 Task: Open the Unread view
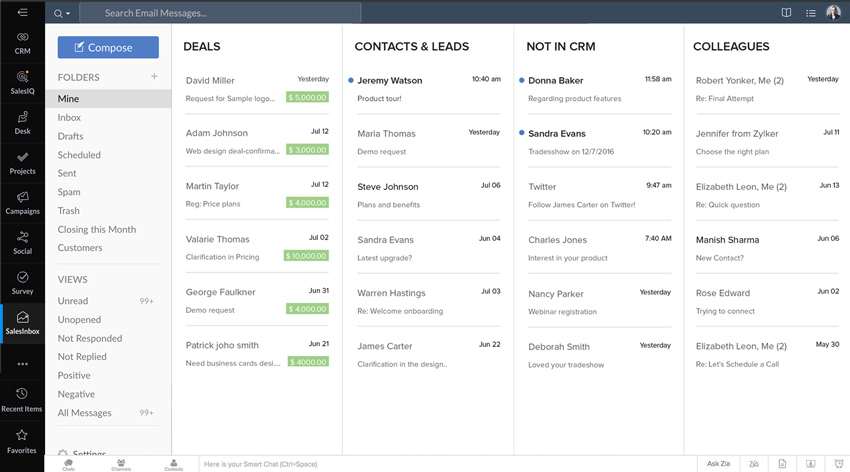(x=73, y=301)
